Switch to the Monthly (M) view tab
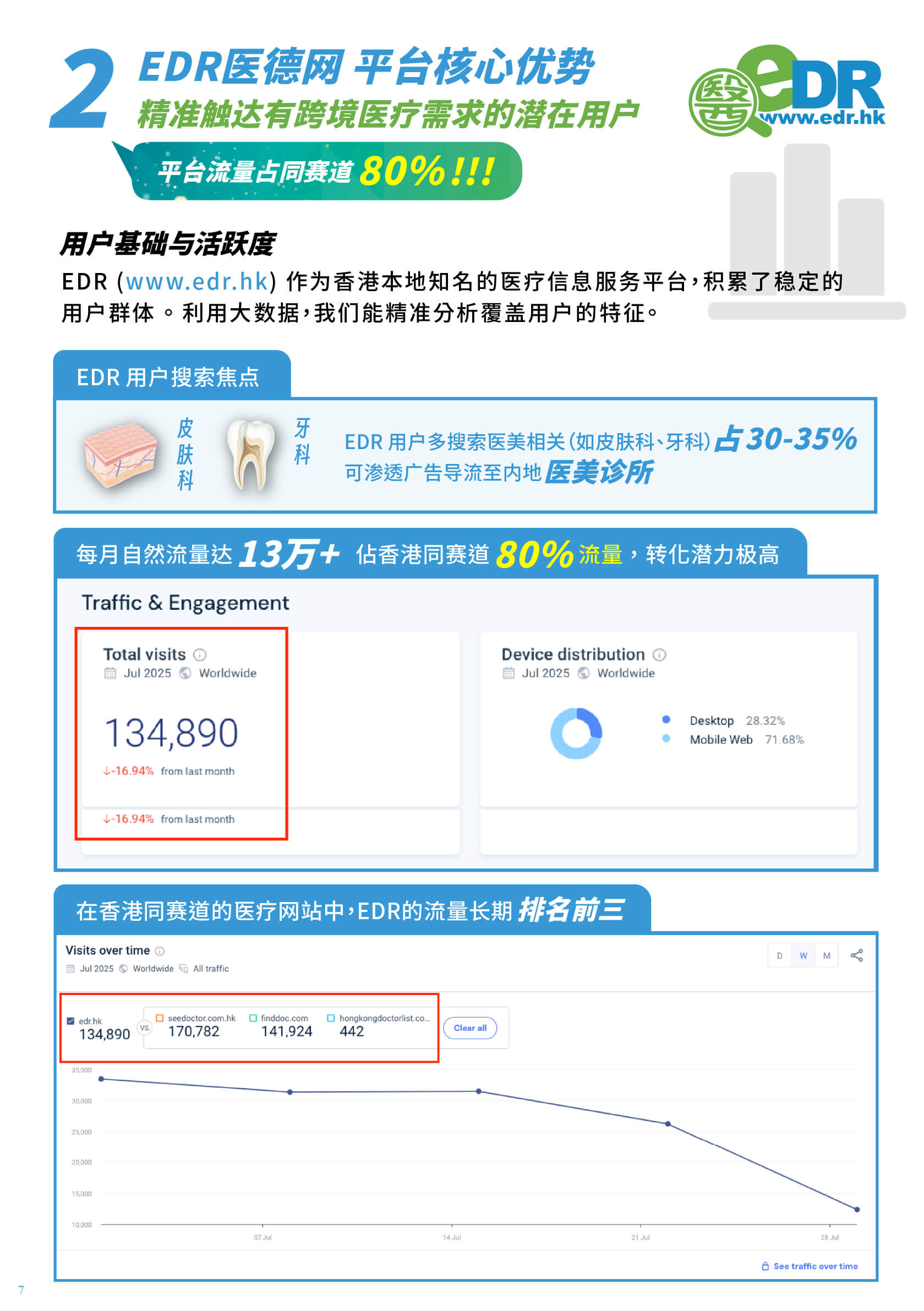Viewport: 924px width, 1311px height. [827, 955]
